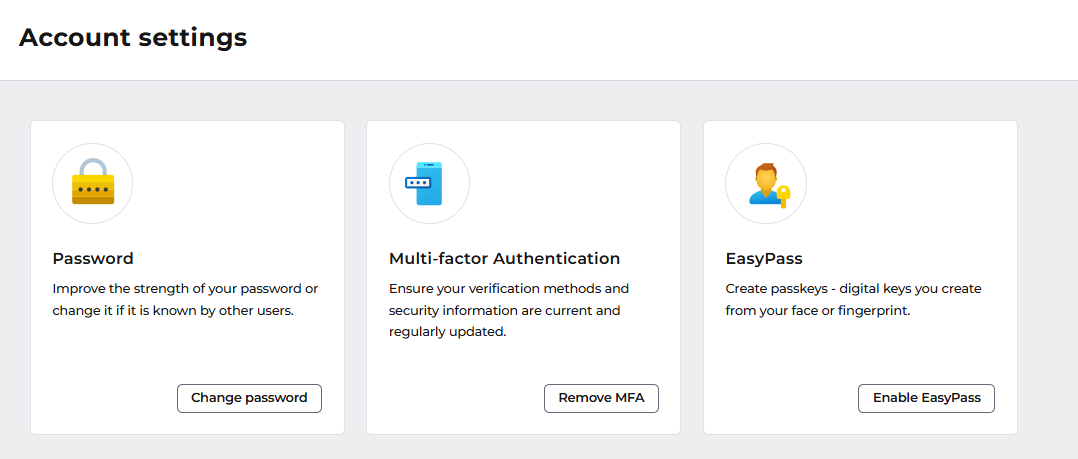Click the "change it if it is known" line
The height and width of the screenshot is (459, 1078).
coord(173,311)
